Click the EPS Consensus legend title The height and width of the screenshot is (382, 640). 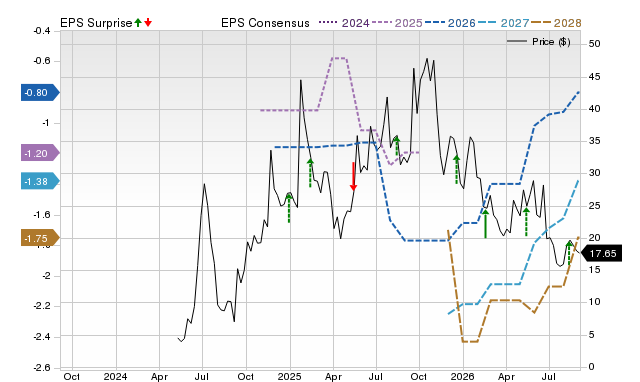[x=265, y=23]
